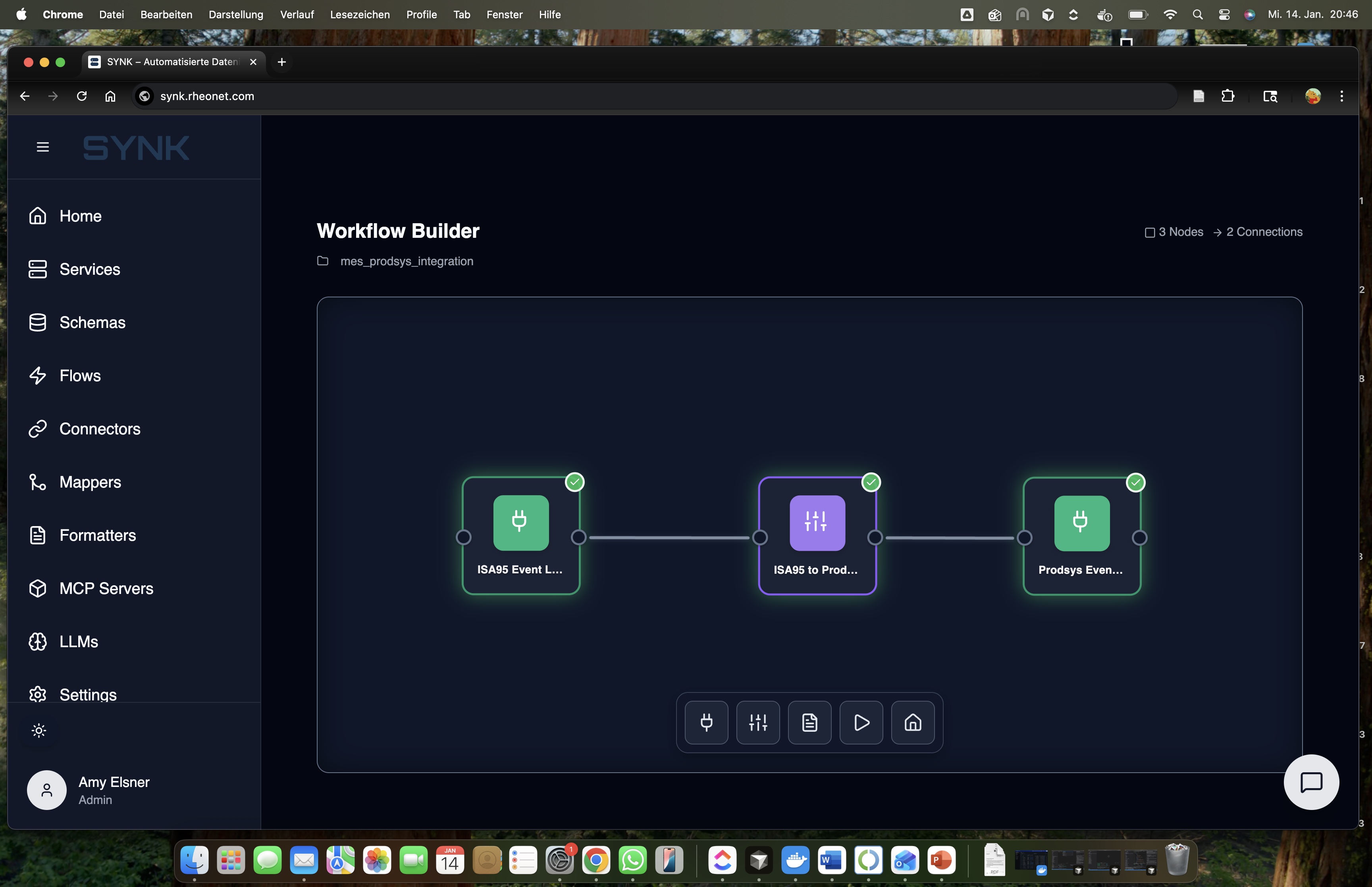
Task: Select the plug icon in the workflow toolbar
Action: click(705, 722)
